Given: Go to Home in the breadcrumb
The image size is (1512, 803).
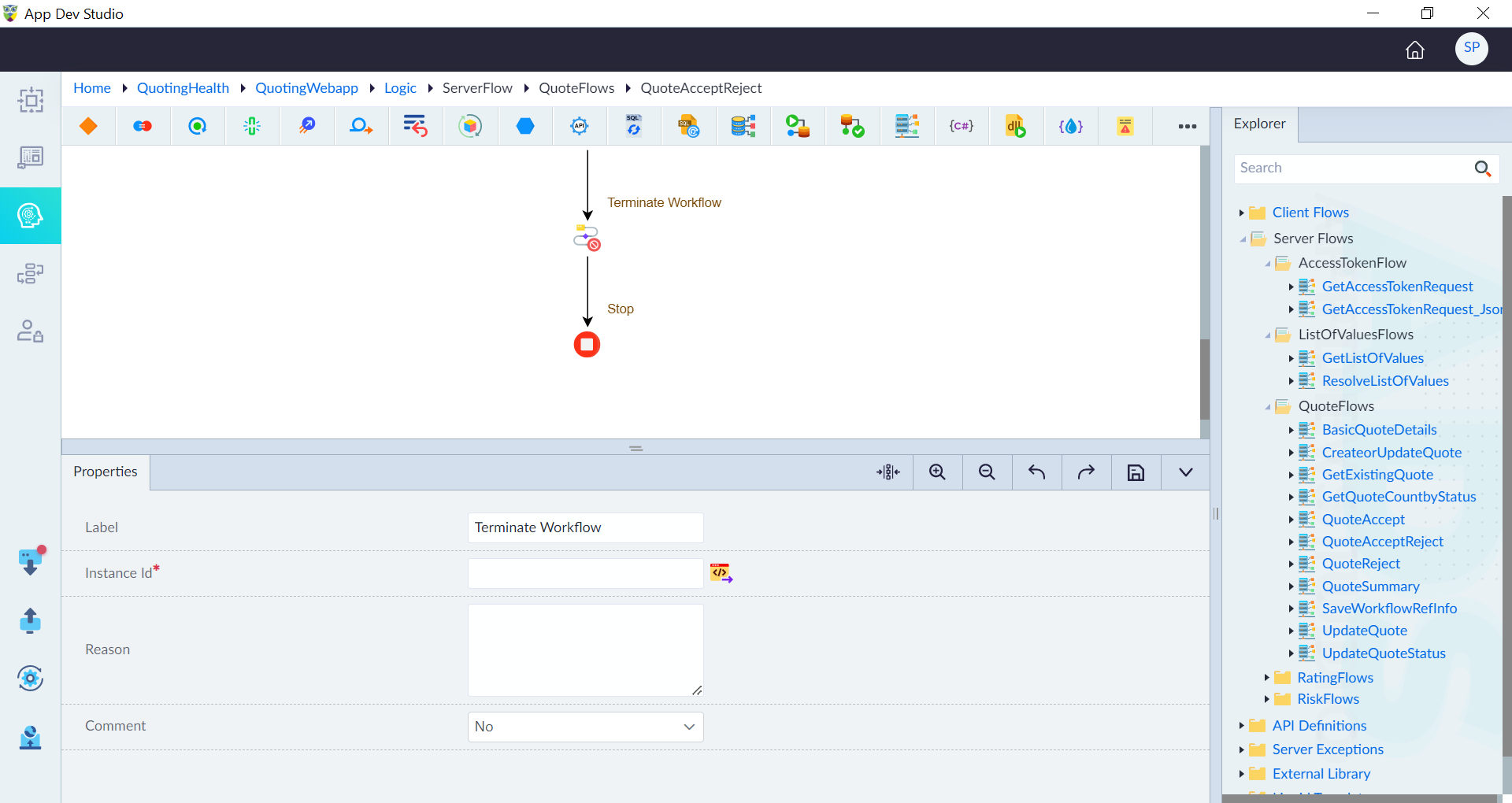Looking at the screenshot, I should click(92, 88).
